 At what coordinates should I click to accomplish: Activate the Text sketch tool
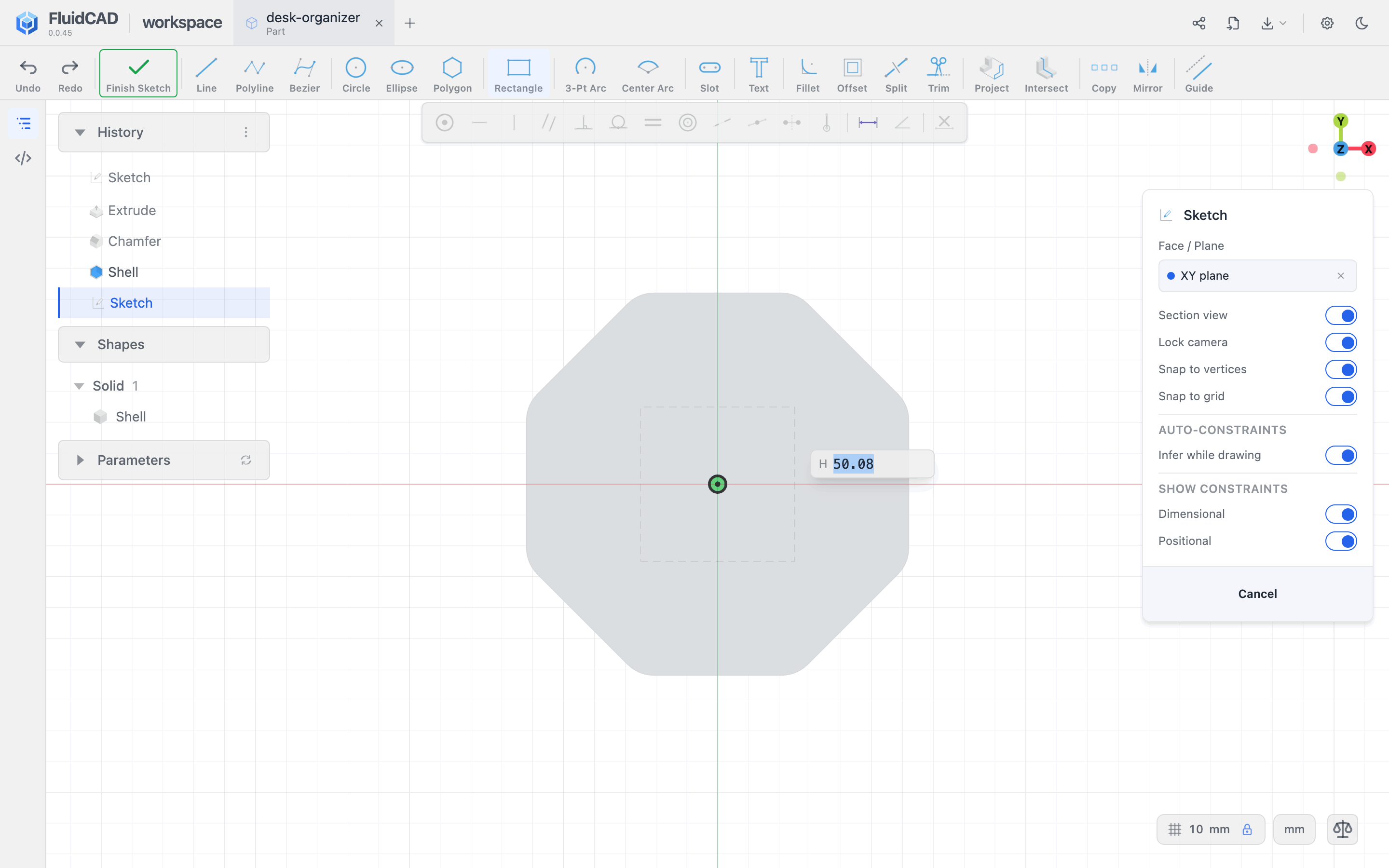758,74
